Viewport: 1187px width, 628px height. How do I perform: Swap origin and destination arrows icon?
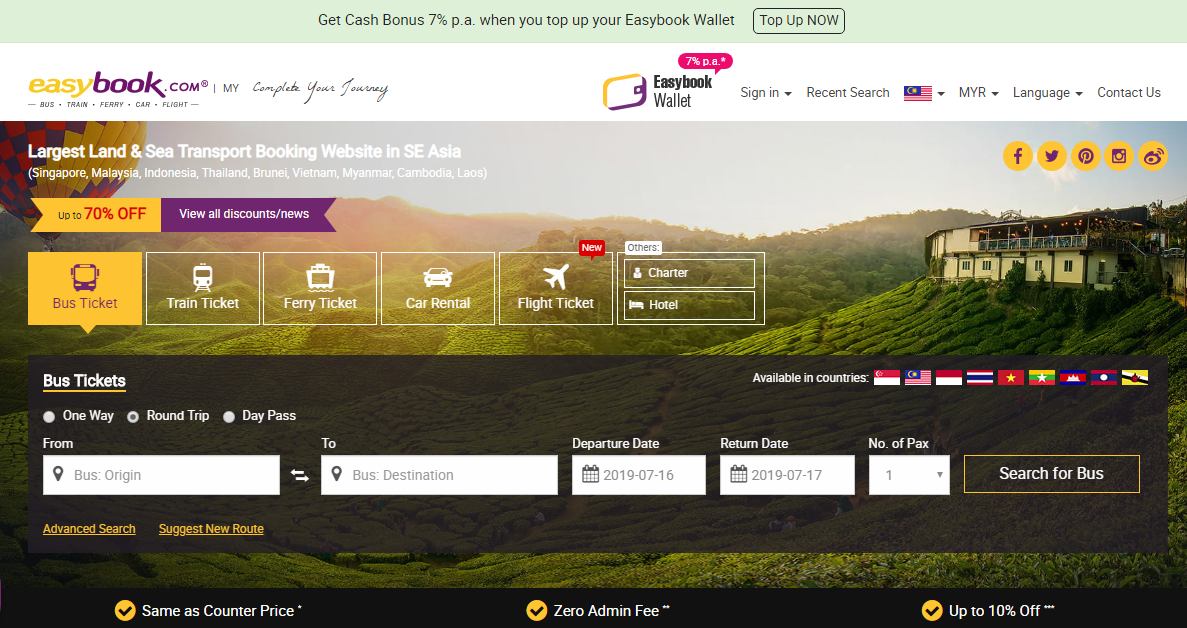point(300,475)
